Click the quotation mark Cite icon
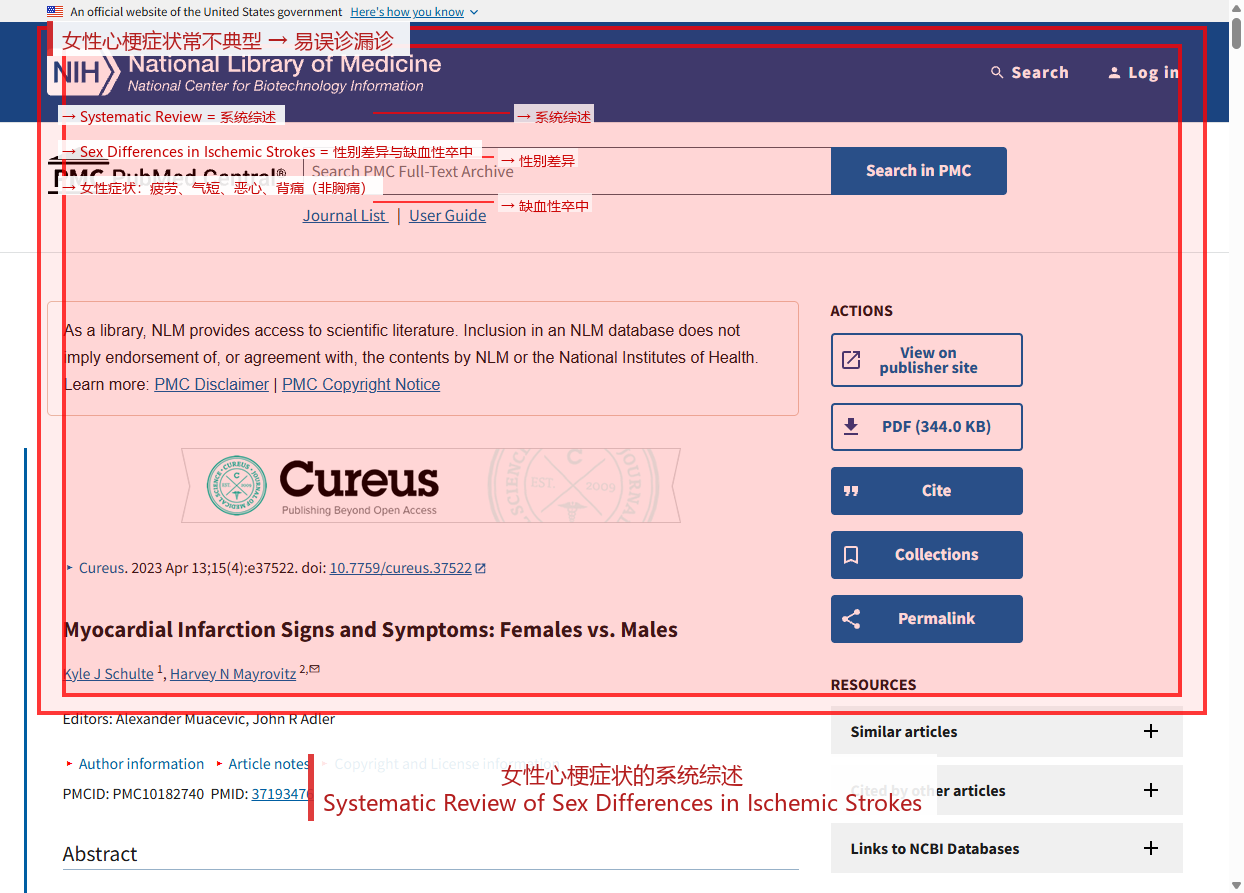 (851, 491)
